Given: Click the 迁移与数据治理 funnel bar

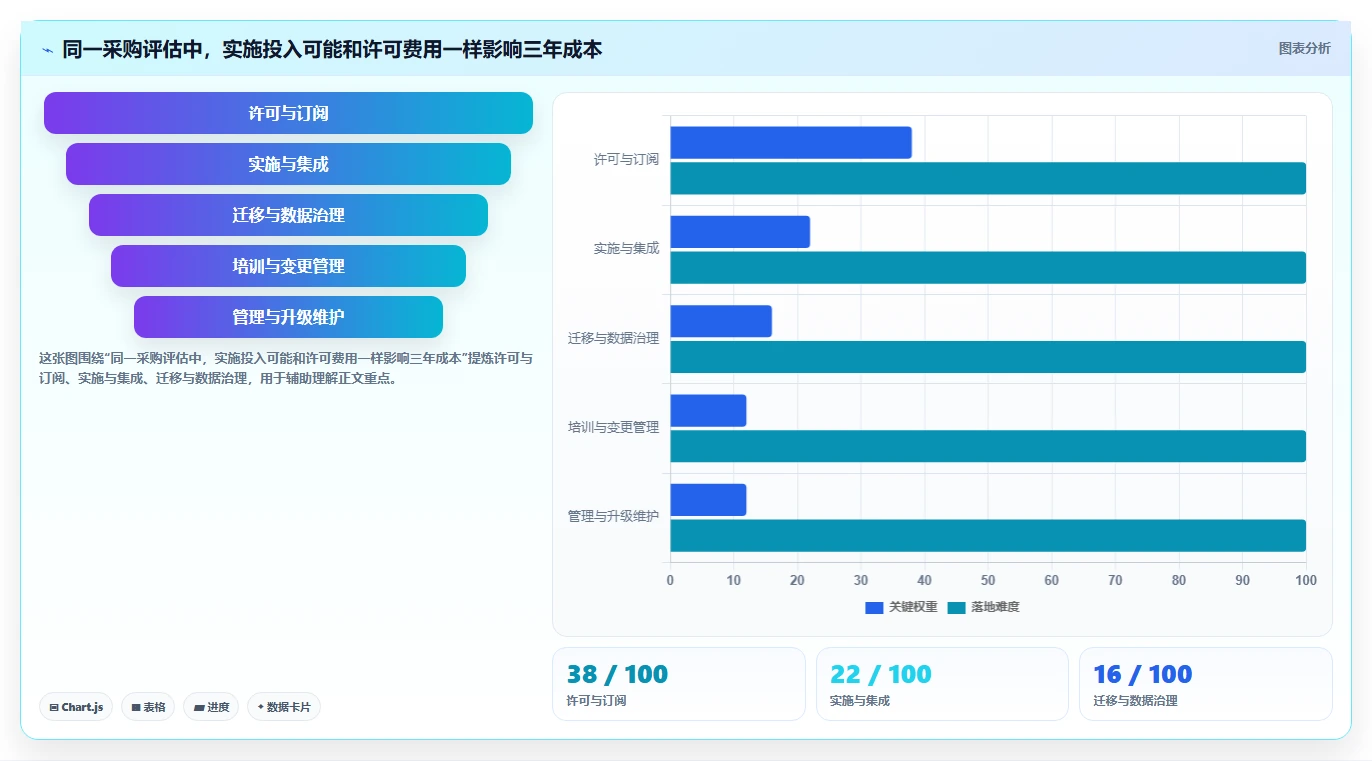Looking at the screenshot, I should (x=288, y=215).
